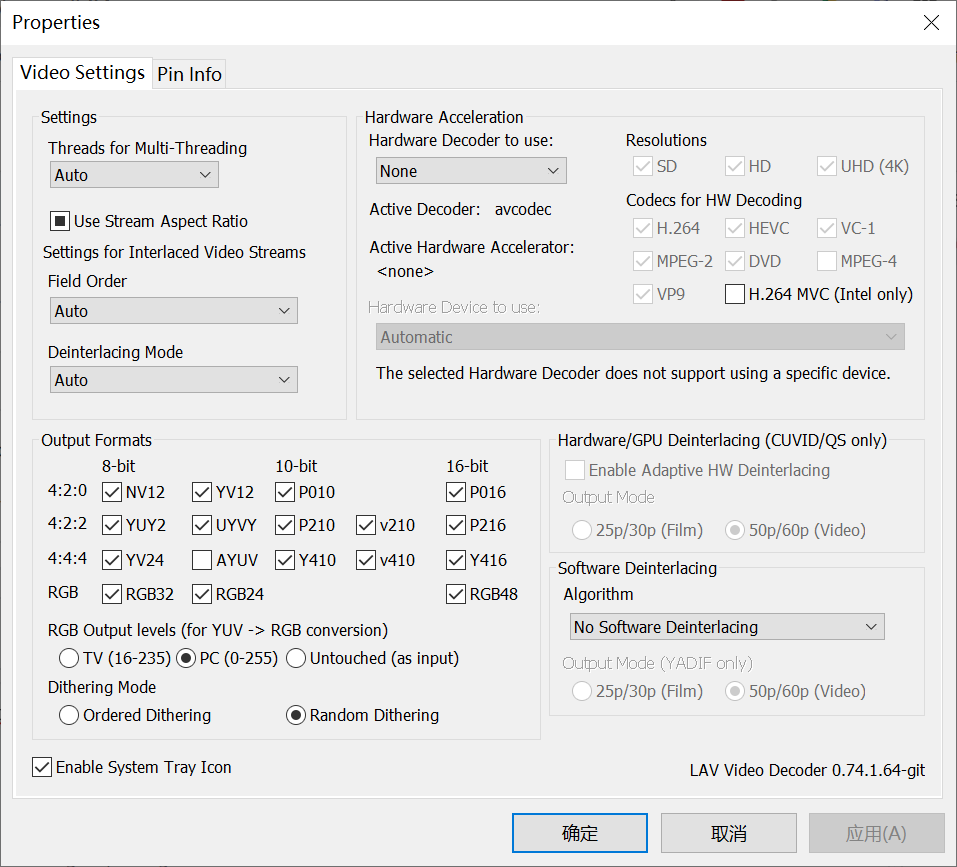Select TV (16-235) RGB output level

click(x=68, y=658)
